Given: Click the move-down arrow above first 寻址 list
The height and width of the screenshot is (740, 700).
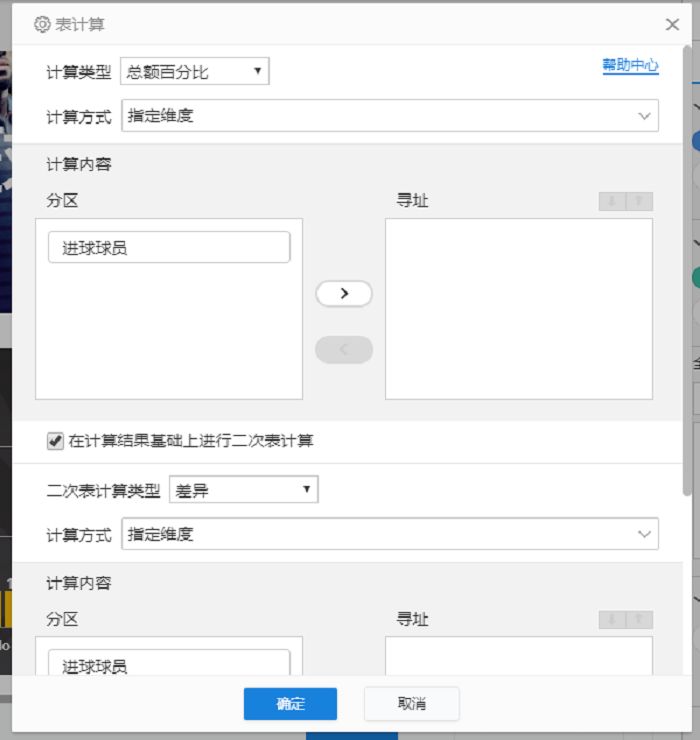Looking at the screenshot, I should pos(612,202).
